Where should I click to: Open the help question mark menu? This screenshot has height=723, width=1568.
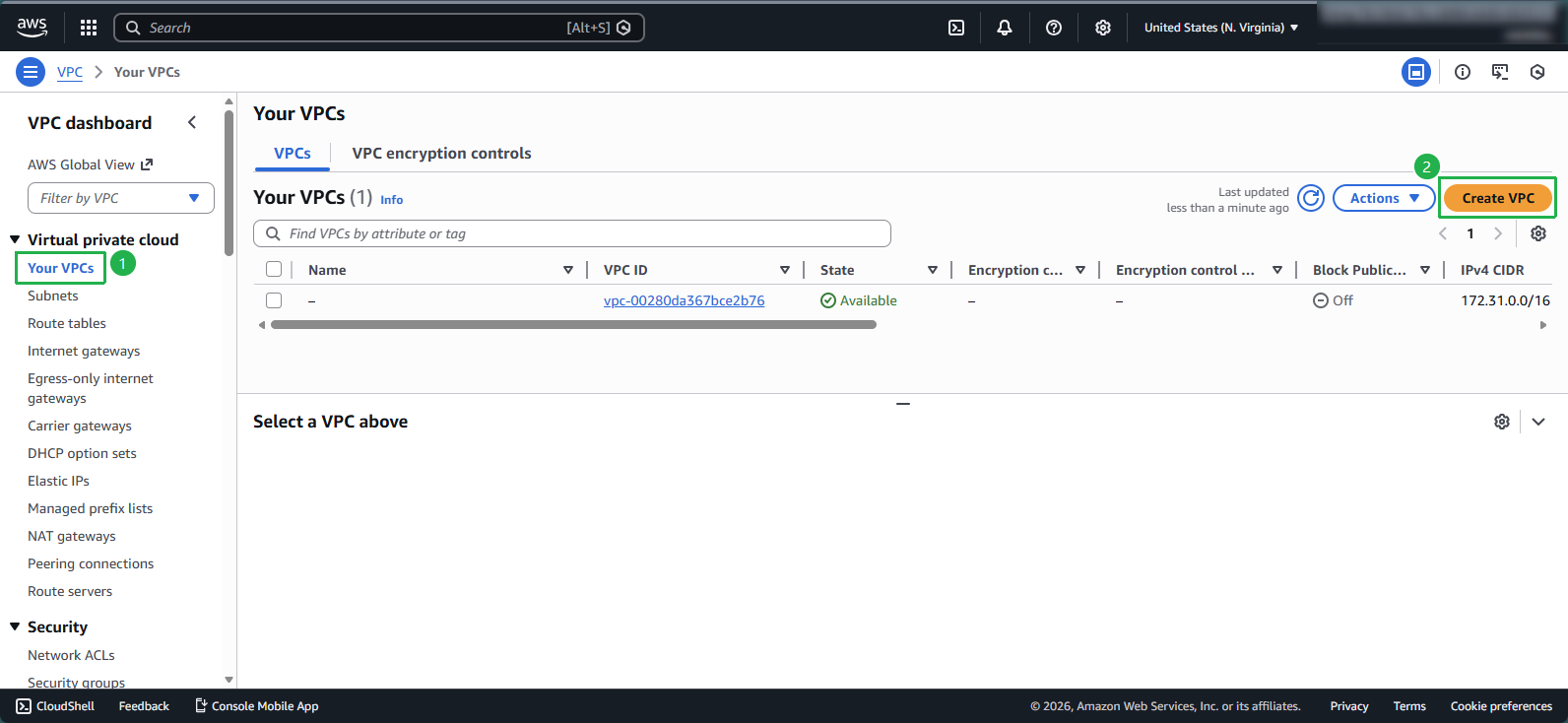(1054, 28)
